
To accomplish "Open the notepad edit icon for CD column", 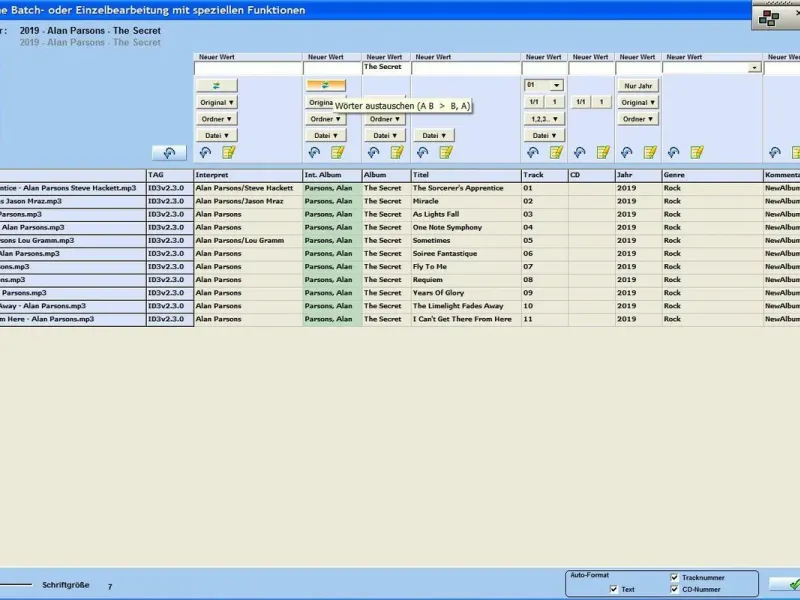I will click(603, 152).
